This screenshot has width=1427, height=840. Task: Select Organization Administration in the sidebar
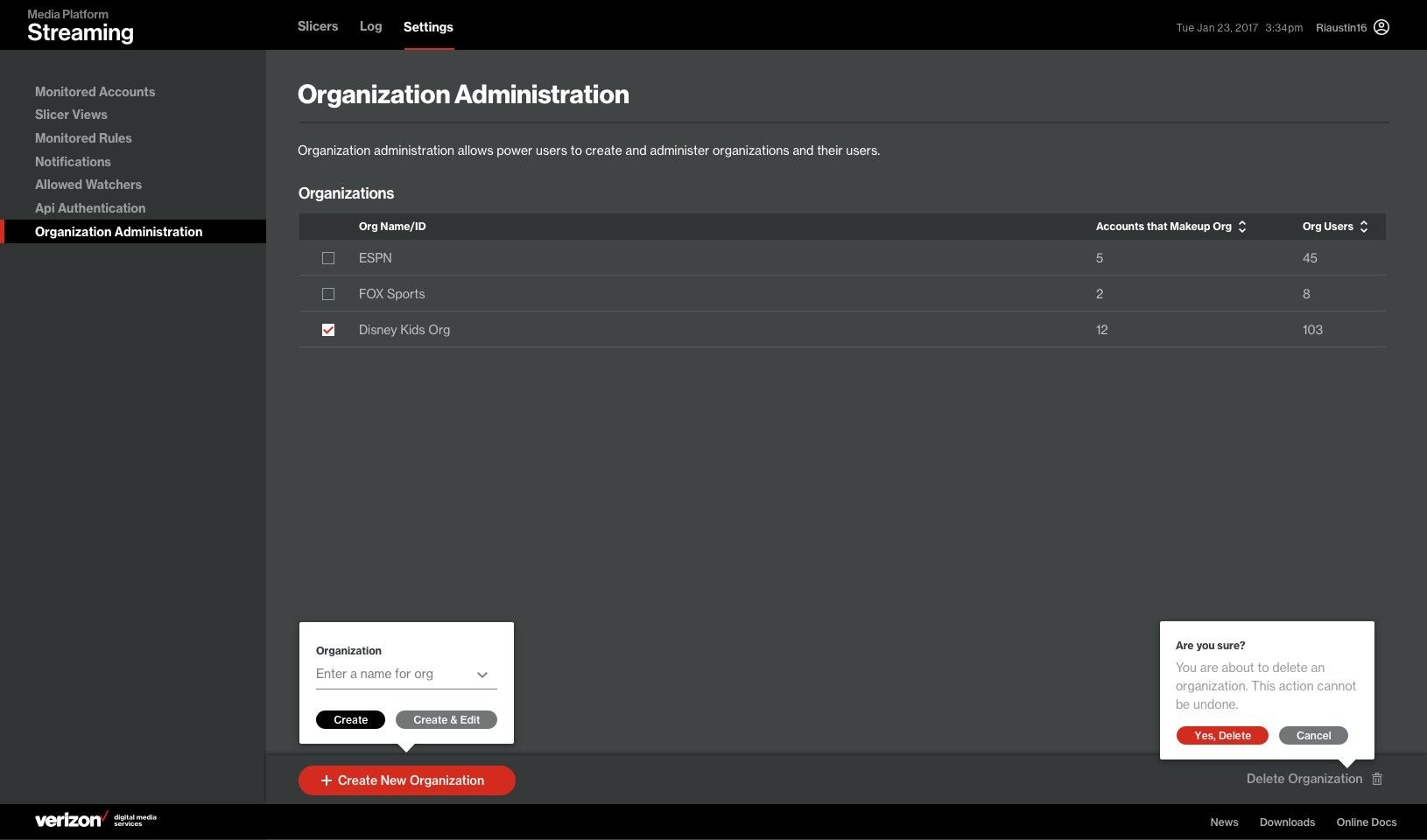[133, 232]
